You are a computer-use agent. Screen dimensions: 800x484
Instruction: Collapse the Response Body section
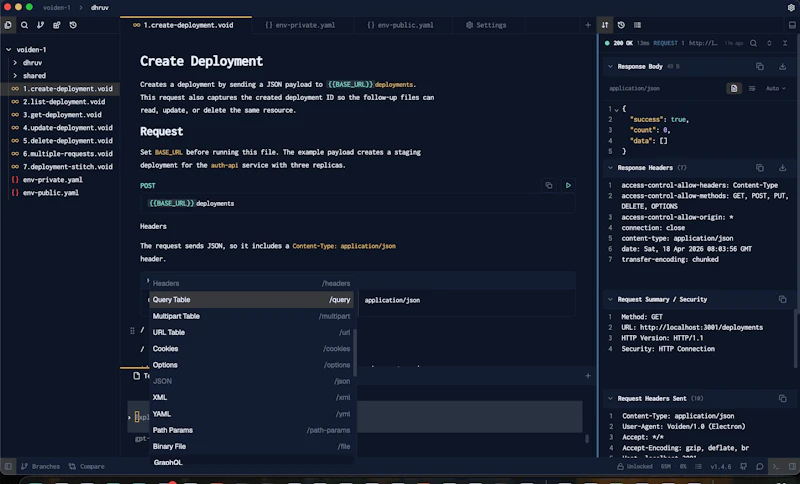(x=610, y=66)
